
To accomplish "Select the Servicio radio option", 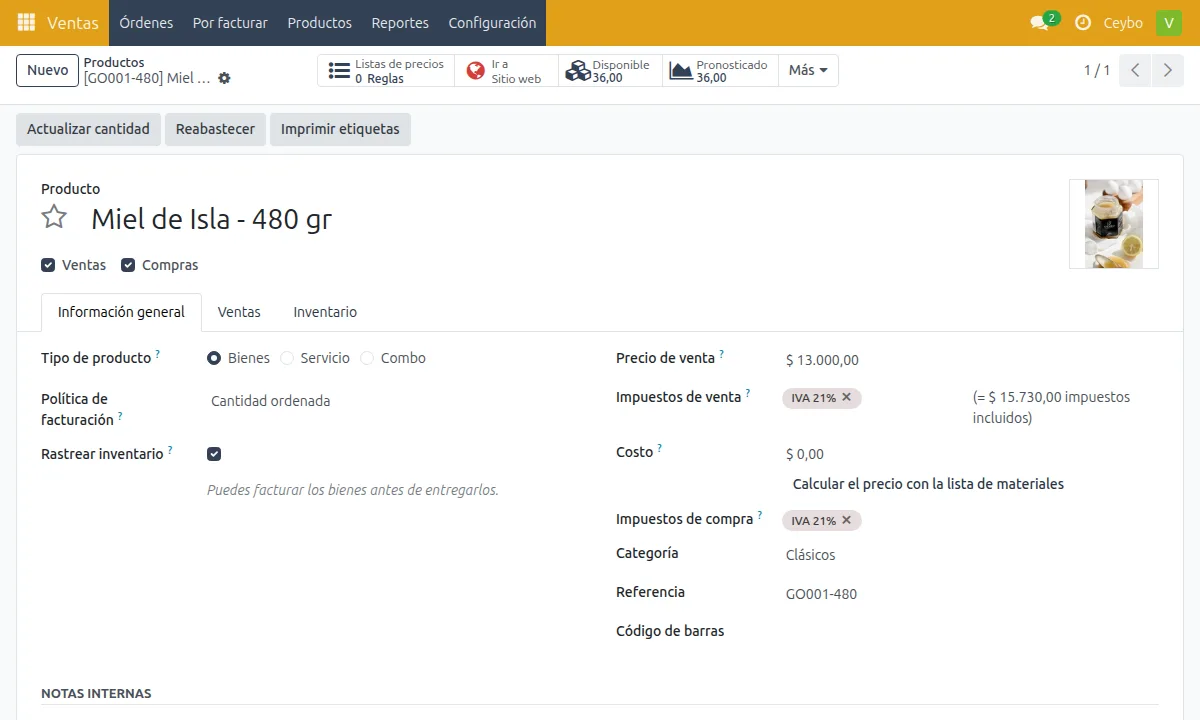I will click(x=287, y=358).
